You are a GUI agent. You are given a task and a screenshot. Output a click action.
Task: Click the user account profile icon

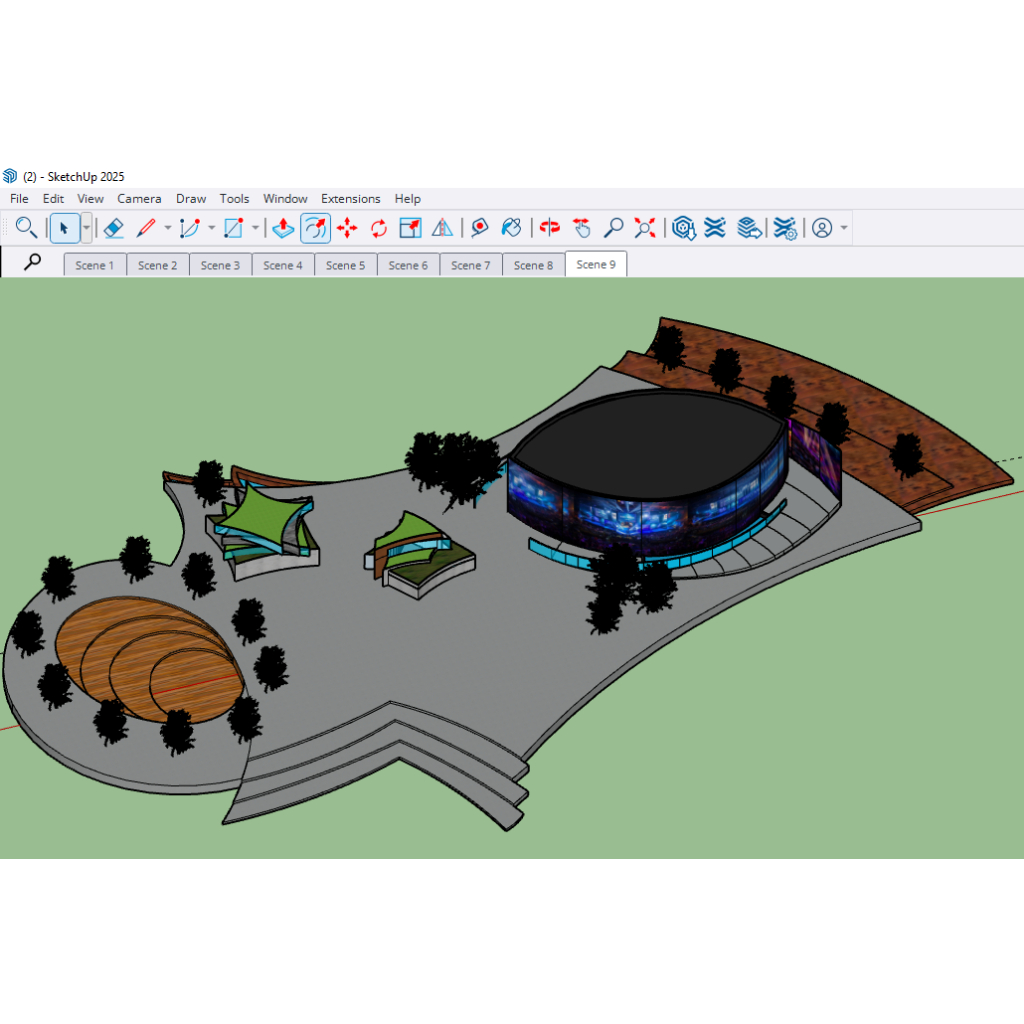(x=822, y=228)
